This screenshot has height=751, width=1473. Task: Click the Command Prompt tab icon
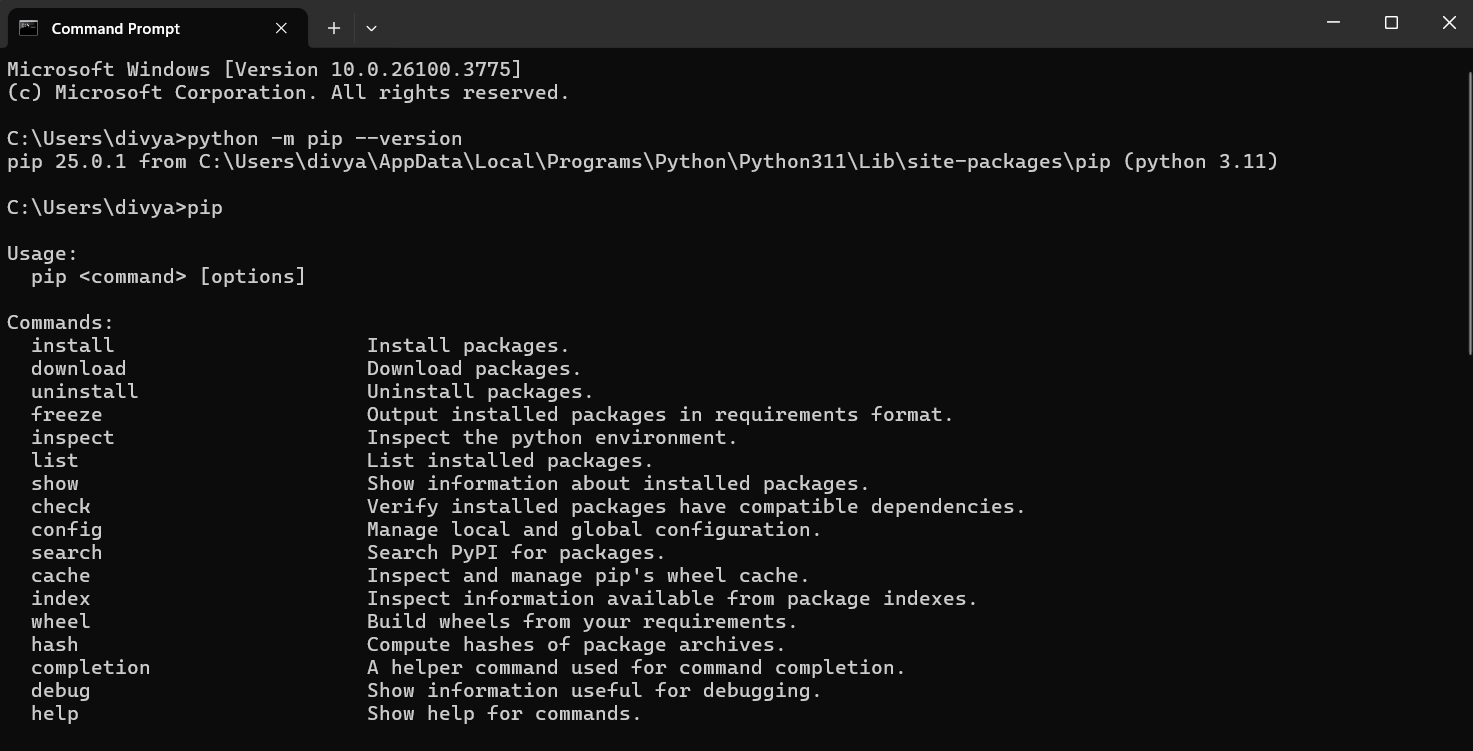(28, 28)
